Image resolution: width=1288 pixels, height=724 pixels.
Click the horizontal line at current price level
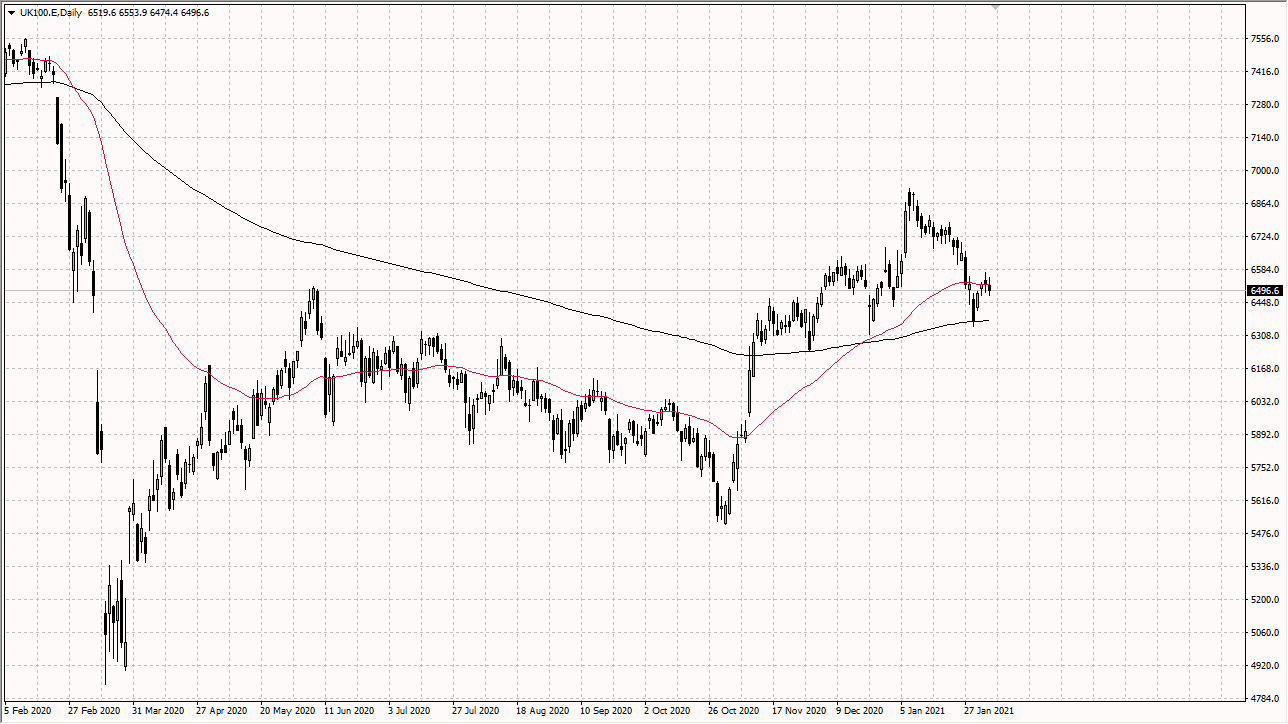pyautogui.click(x=600, y=290)
